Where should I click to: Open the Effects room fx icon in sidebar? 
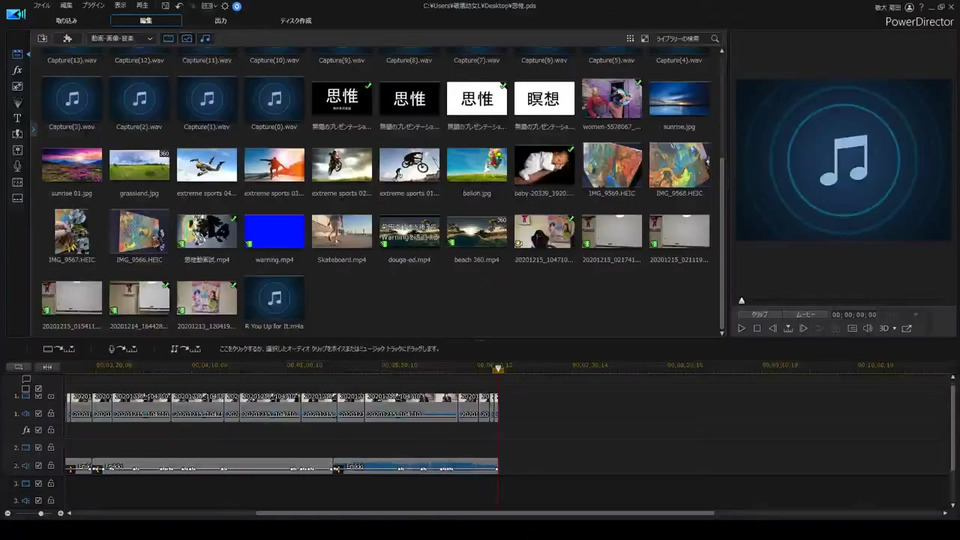coord(17,71)
